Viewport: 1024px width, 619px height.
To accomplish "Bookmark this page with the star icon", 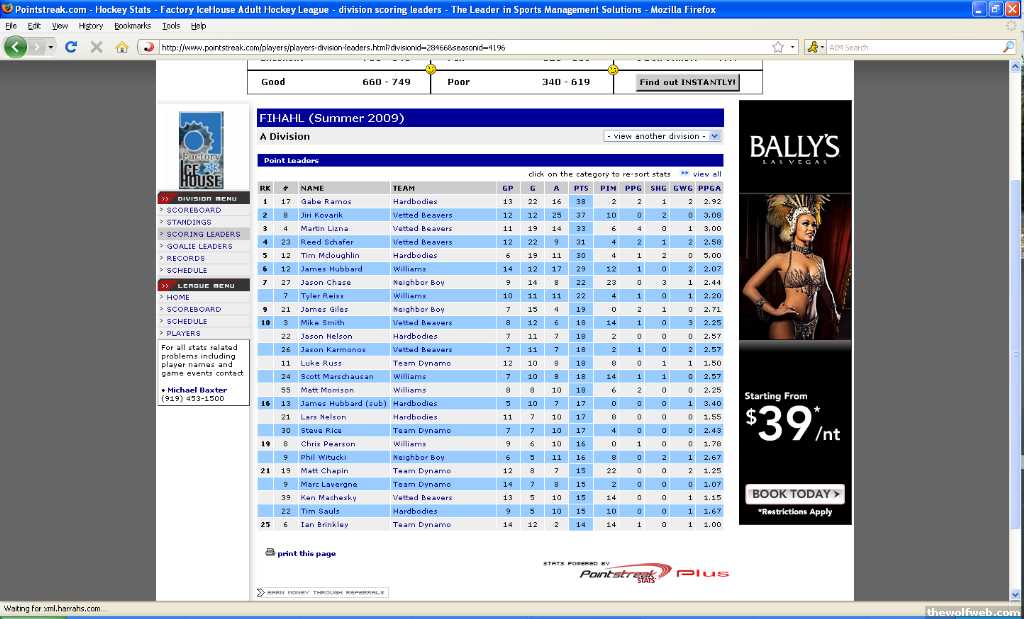I will 777,47.
